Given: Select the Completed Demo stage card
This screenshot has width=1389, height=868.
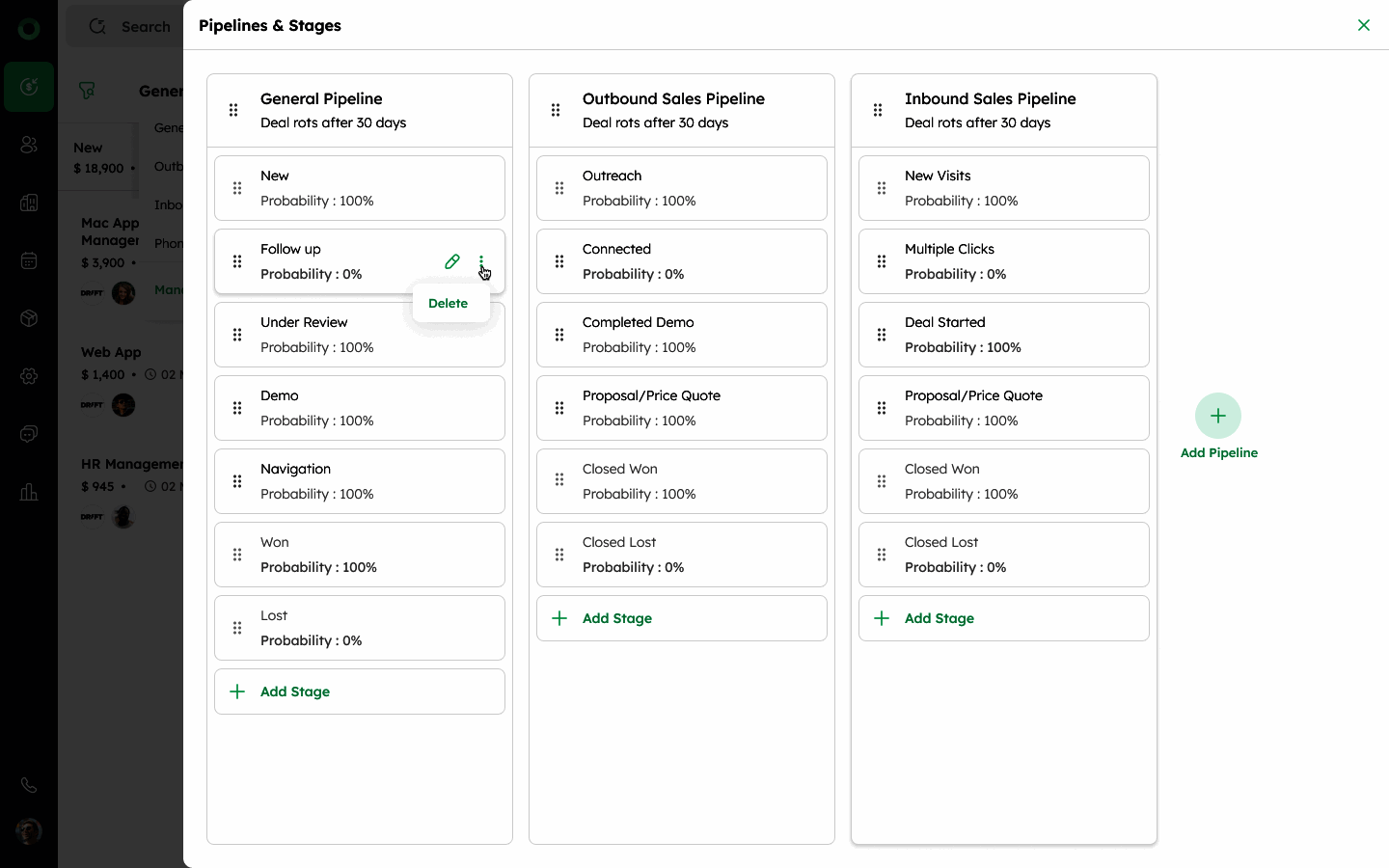Looking at the screenshot, I should coord(681,335).
